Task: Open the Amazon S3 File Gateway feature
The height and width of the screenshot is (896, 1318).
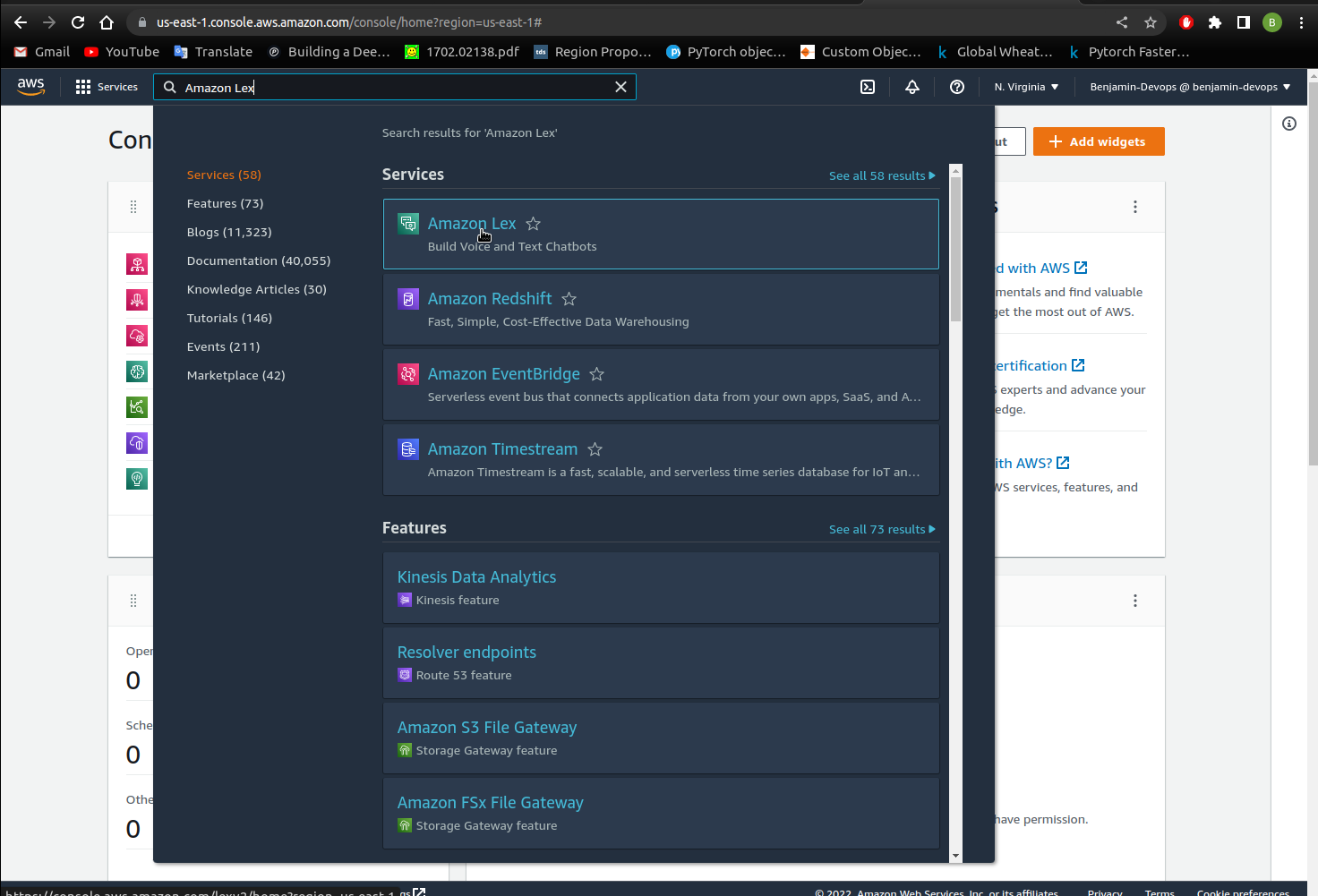Action: pos(487,728)
